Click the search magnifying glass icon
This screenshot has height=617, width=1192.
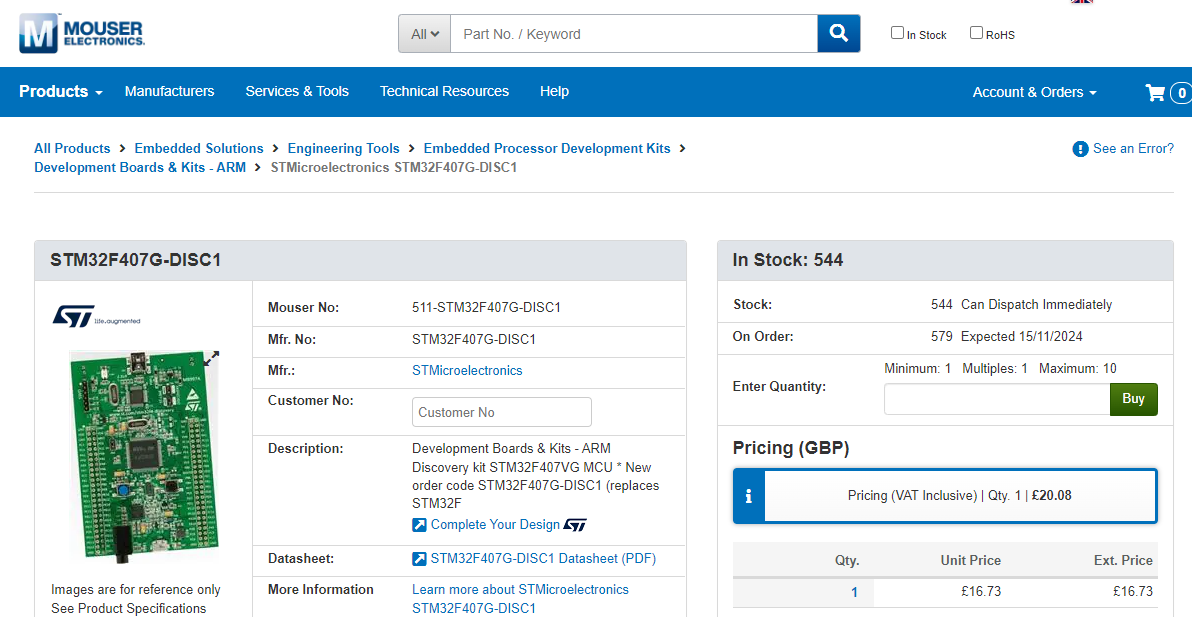click(x=838, y=33)
